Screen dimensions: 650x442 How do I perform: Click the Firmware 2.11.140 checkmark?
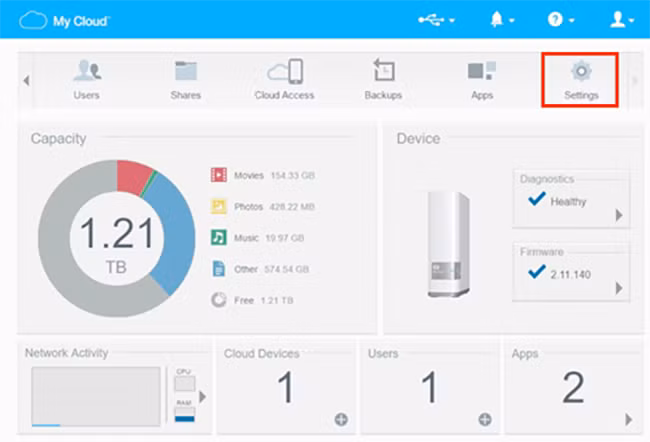pyautogui.click(x=536, y=272)
